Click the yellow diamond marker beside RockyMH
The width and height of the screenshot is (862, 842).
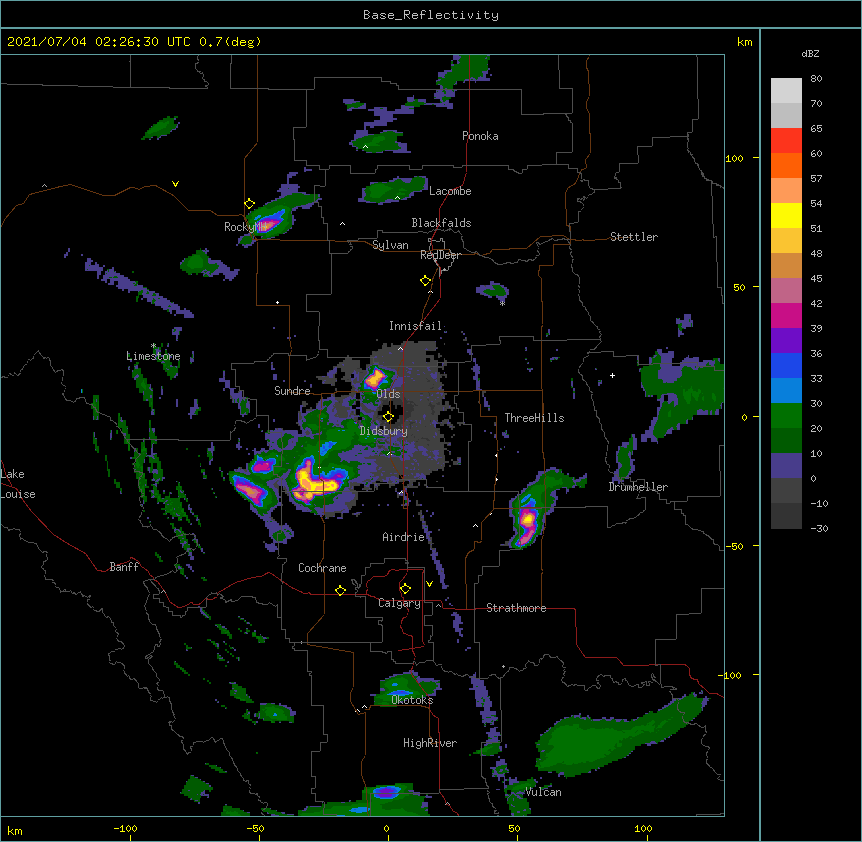coord(249,204)
